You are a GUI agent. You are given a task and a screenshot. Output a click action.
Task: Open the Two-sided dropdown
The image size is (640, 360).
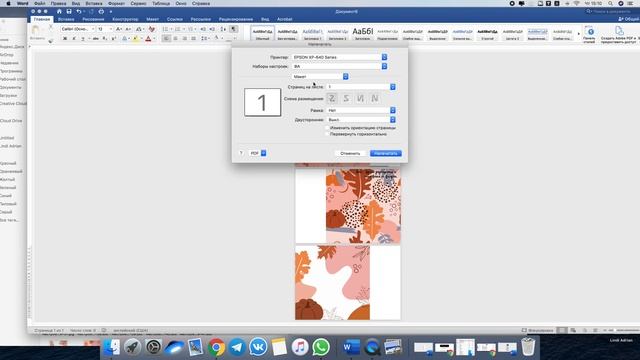pos(361,120)
